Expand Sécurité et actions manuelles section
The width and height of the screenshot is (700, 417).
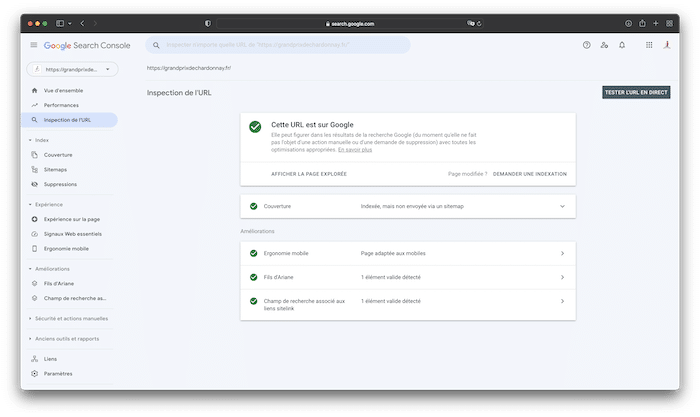pos(29,318)
